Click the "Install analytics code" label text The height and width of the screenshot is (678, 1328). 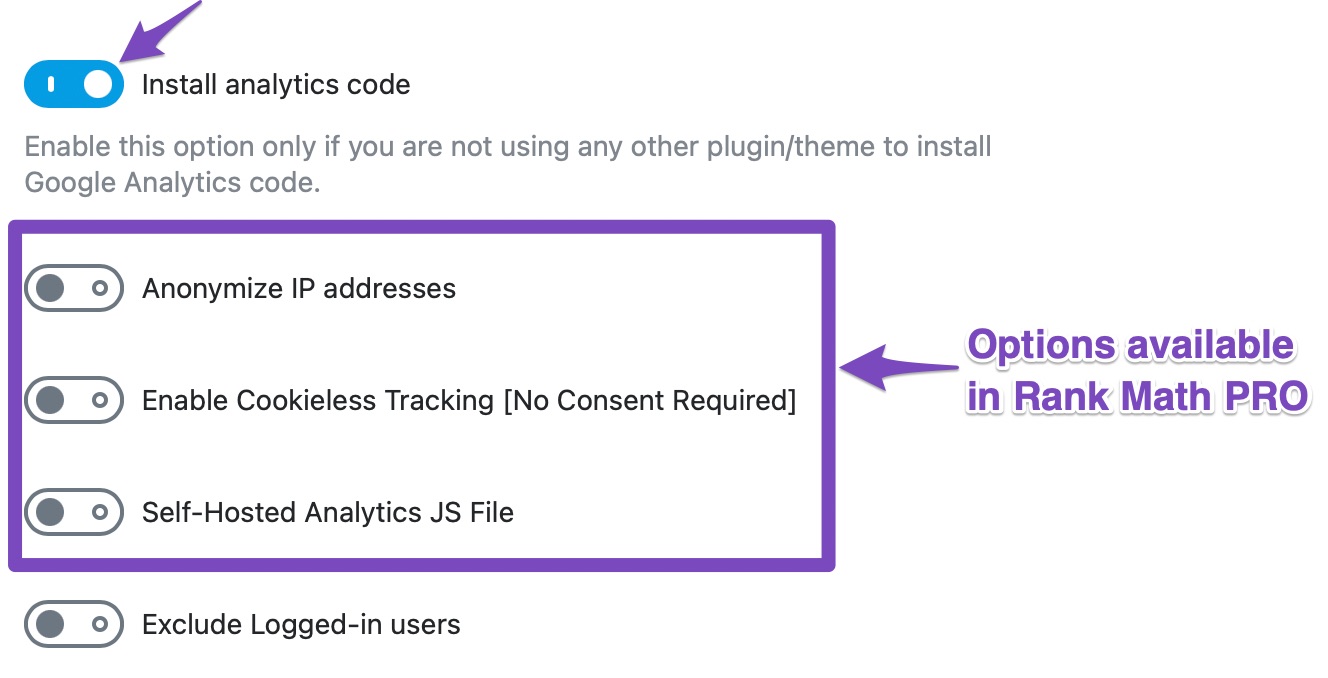276,85
